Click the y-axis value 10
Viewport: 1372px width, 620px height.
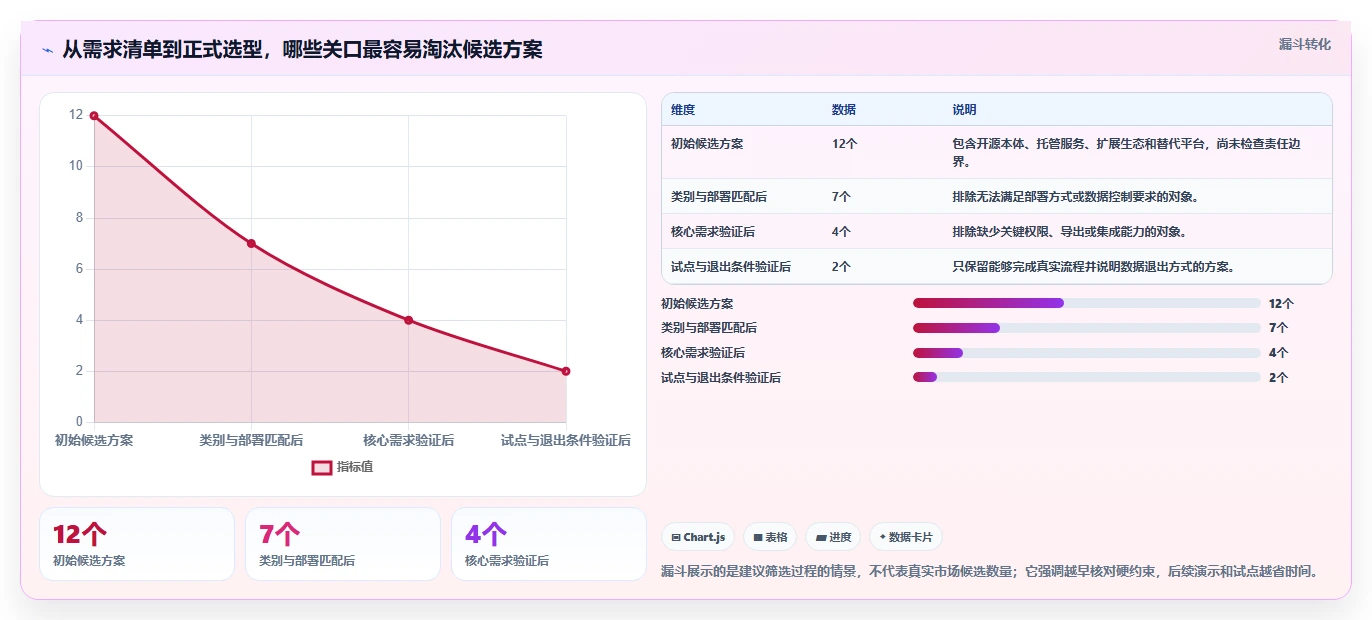pos(76,166)
